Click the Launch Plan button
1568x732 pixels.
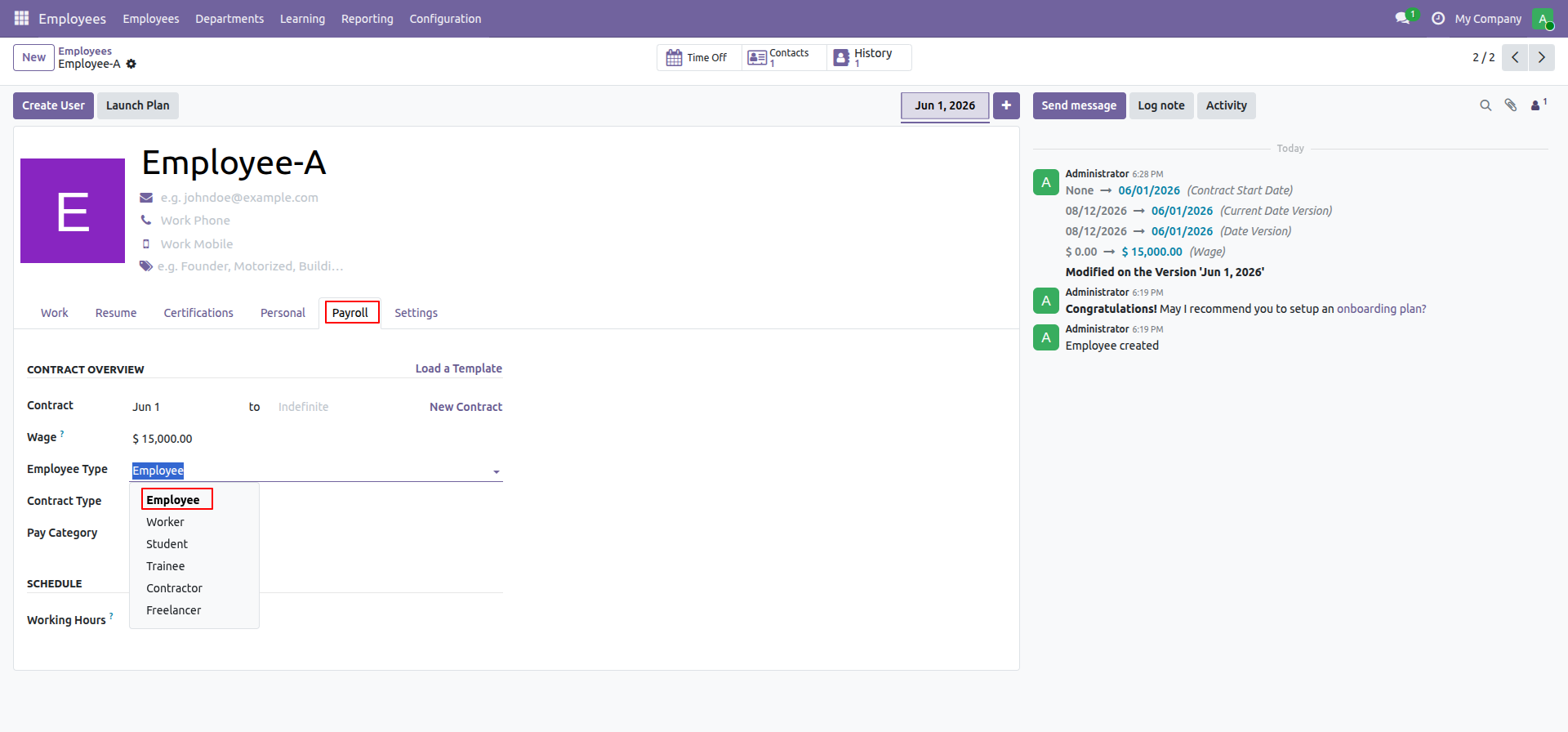(x=138, y=105)
